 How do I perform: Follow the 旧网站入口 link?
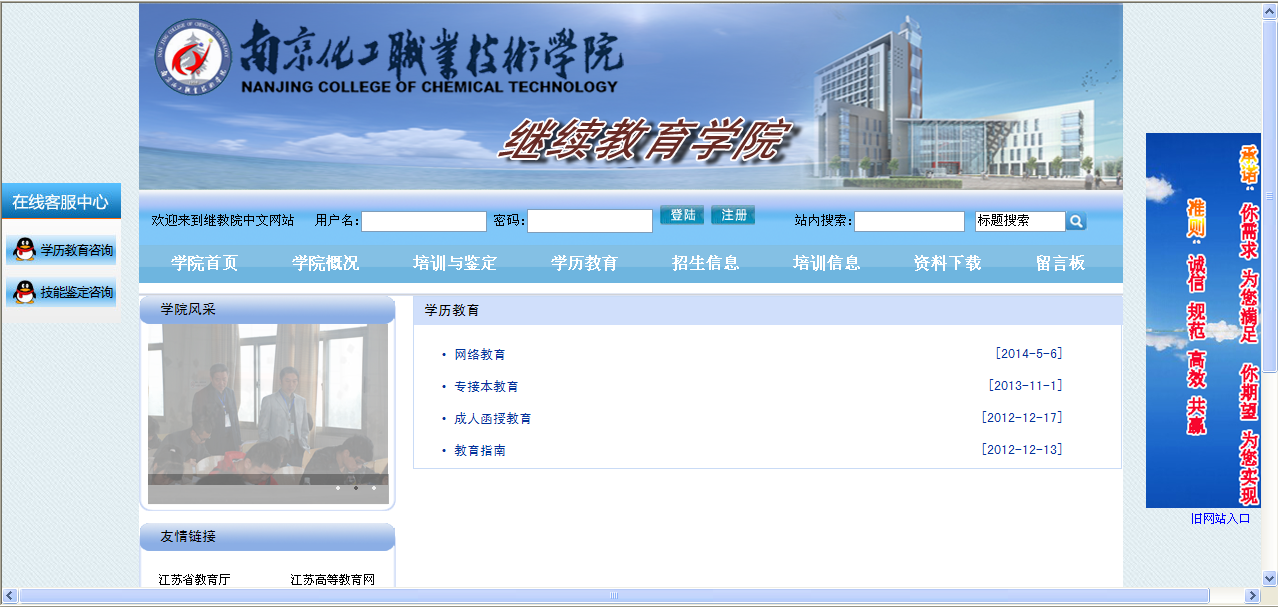click(x=1220, y=519)
